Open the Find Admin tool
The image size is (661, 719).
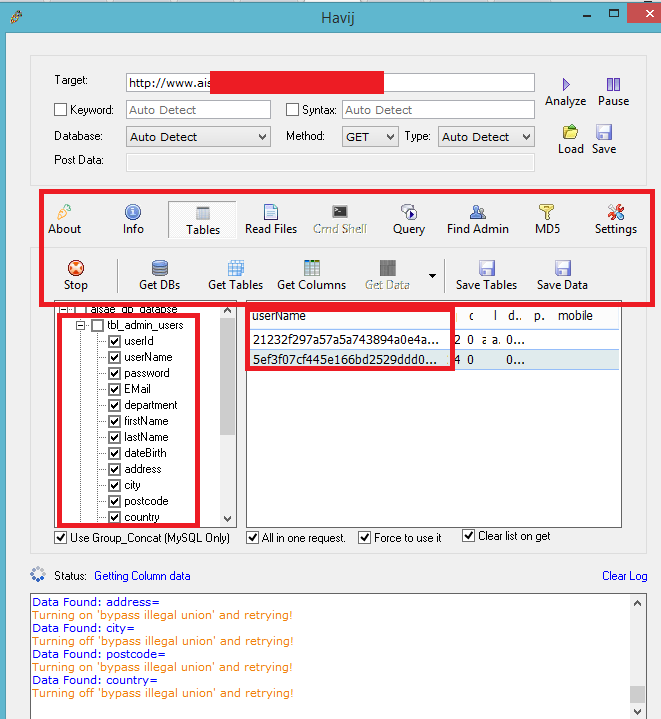coord(478,220)
